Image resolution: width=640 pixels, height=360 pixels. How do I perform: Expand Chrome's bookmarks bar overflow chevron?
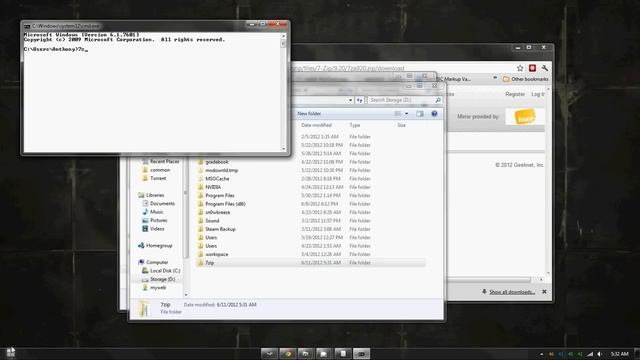click(x=495, y=78)
